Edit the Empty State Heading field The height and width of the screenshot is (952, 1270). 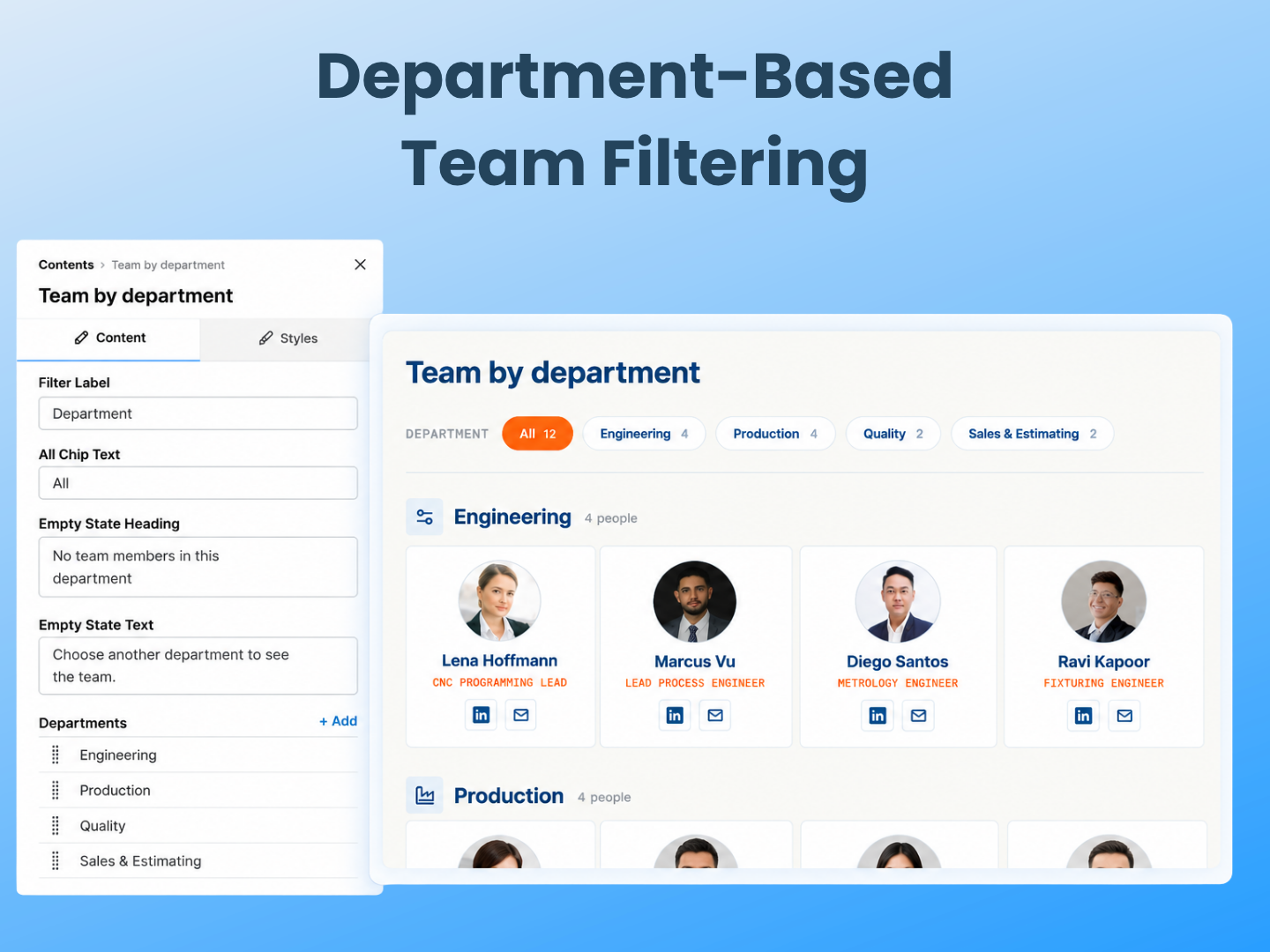pyautogui.click(x=198, y=567)
